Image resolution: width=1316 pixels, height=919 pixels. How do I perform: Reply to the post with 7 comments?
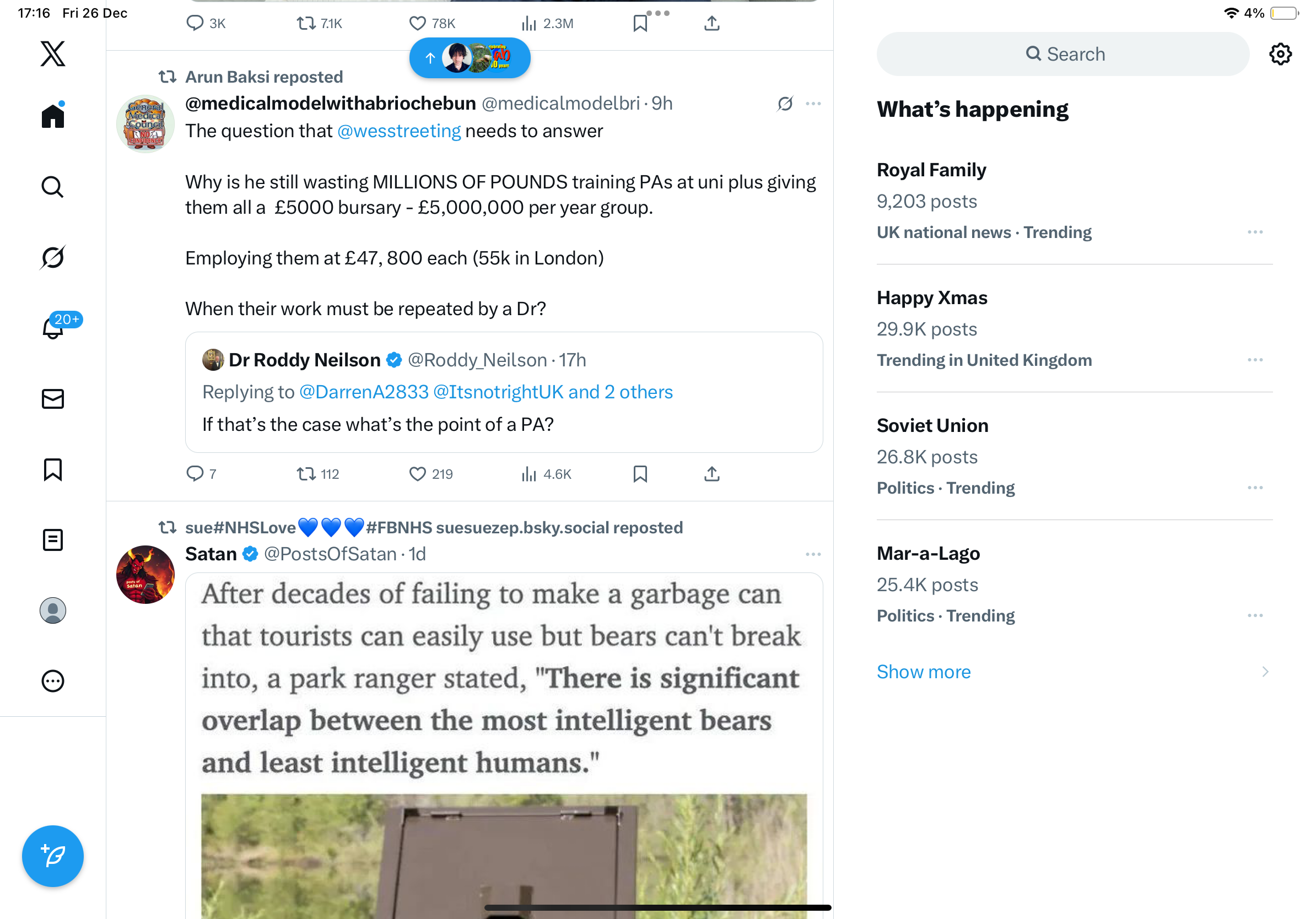[x=195, y=474]
